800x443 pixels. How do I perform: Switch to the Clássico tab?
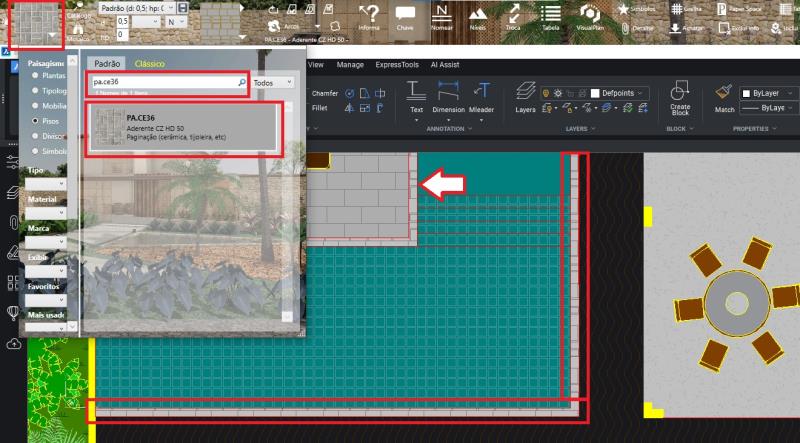(151, 63)
